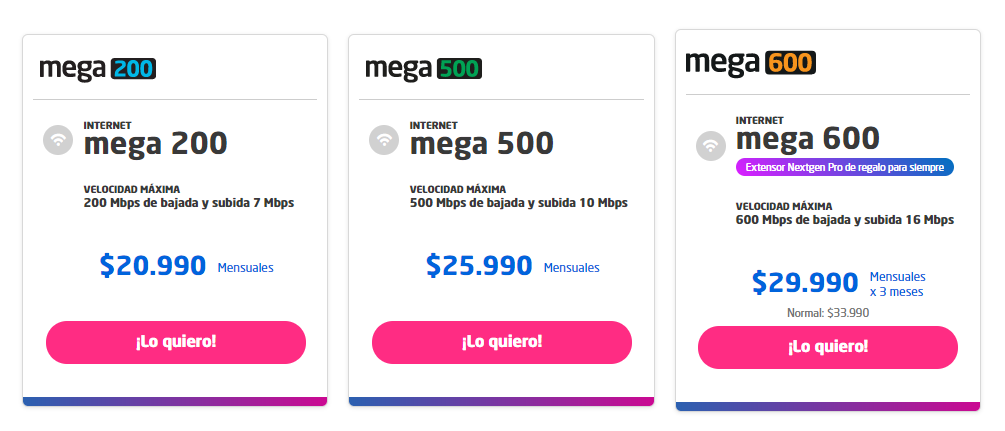Click the wifi icon beside mega 600
The image size is (1005, 431).
tap(711, 146)
